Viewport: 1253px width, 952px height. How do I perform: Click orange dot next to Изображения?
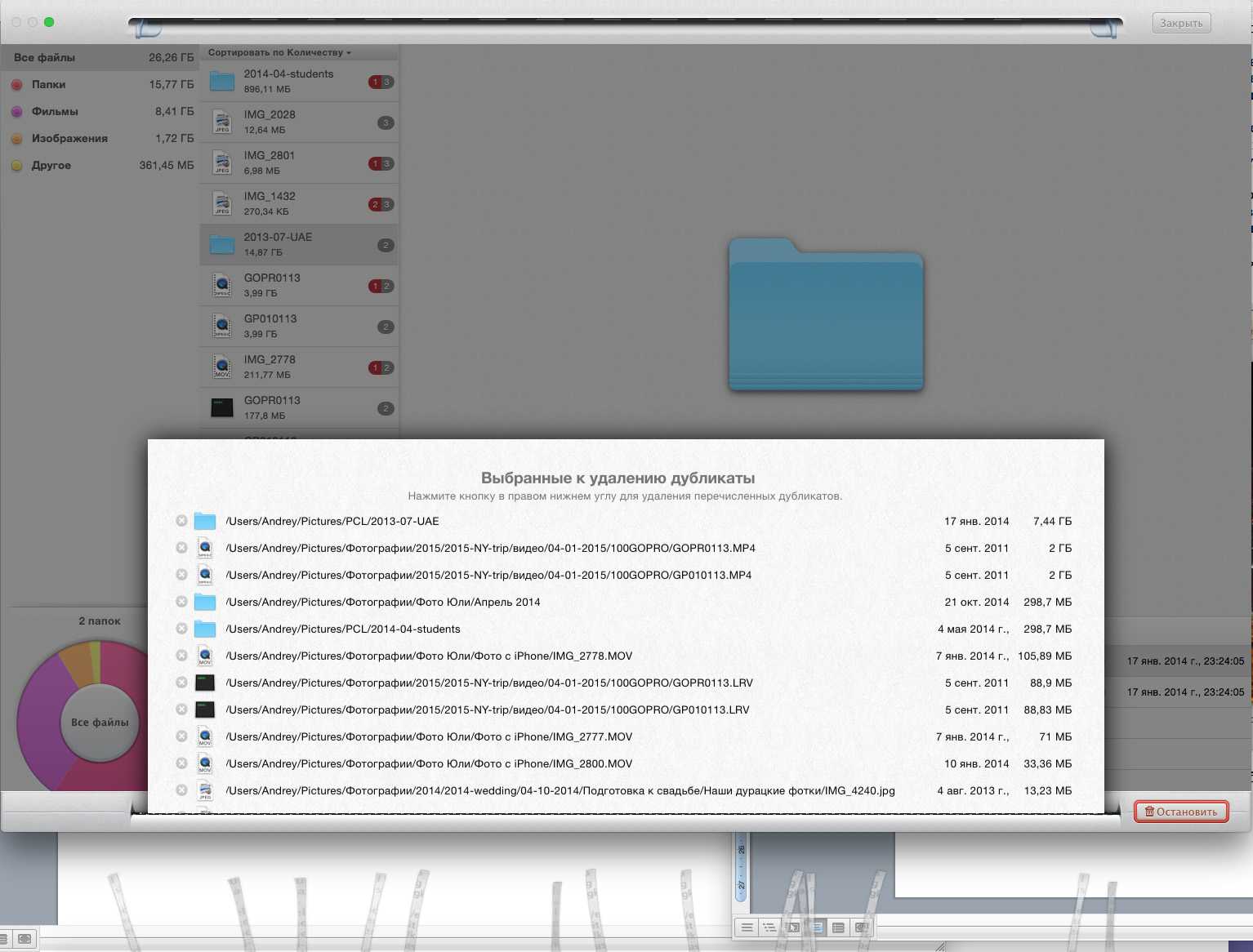point(16,139)
